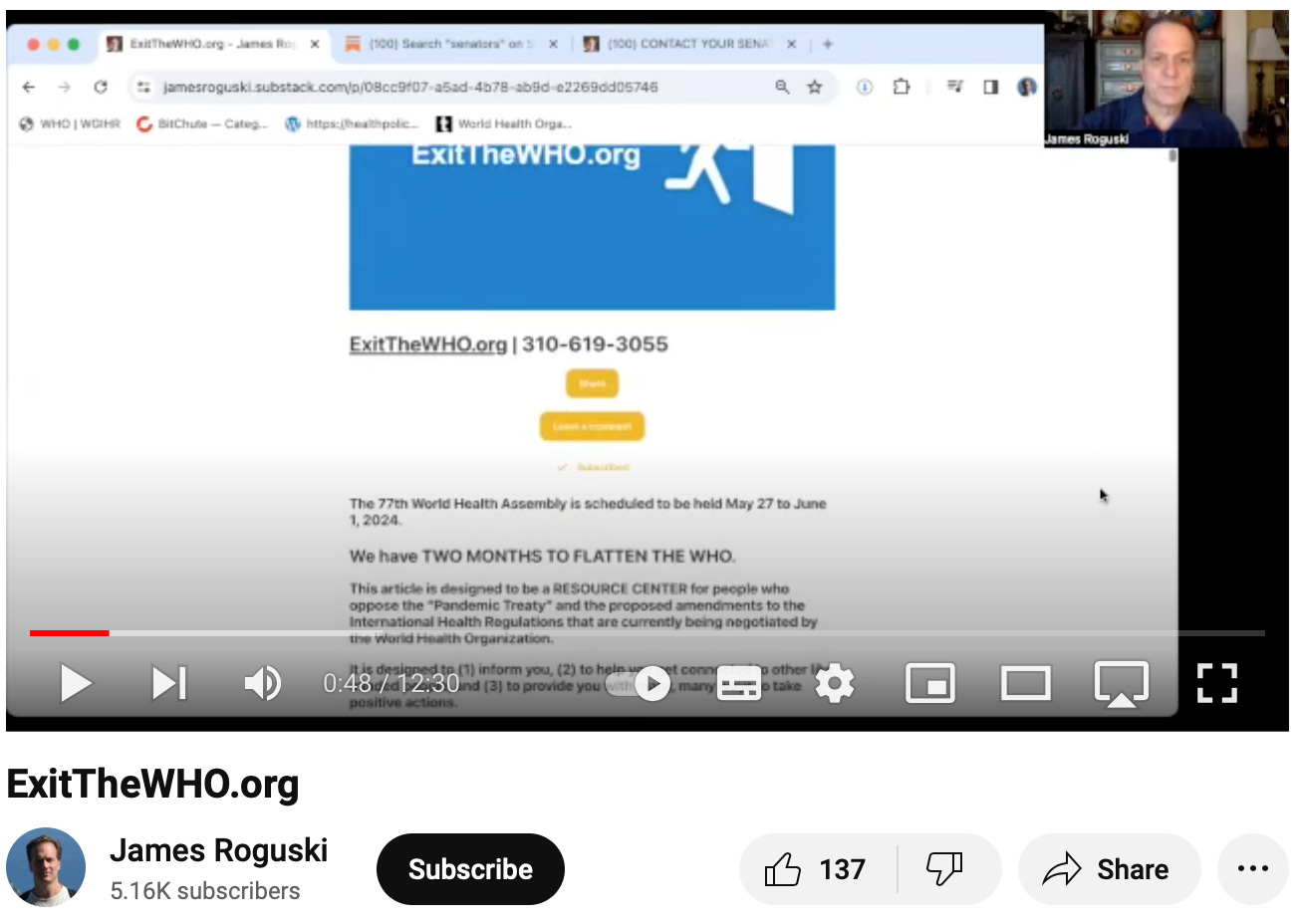Select CONTACT YOUR SENA browser tab in video
The width and height of the screenshot is (1299, 924).
[687, 44]
